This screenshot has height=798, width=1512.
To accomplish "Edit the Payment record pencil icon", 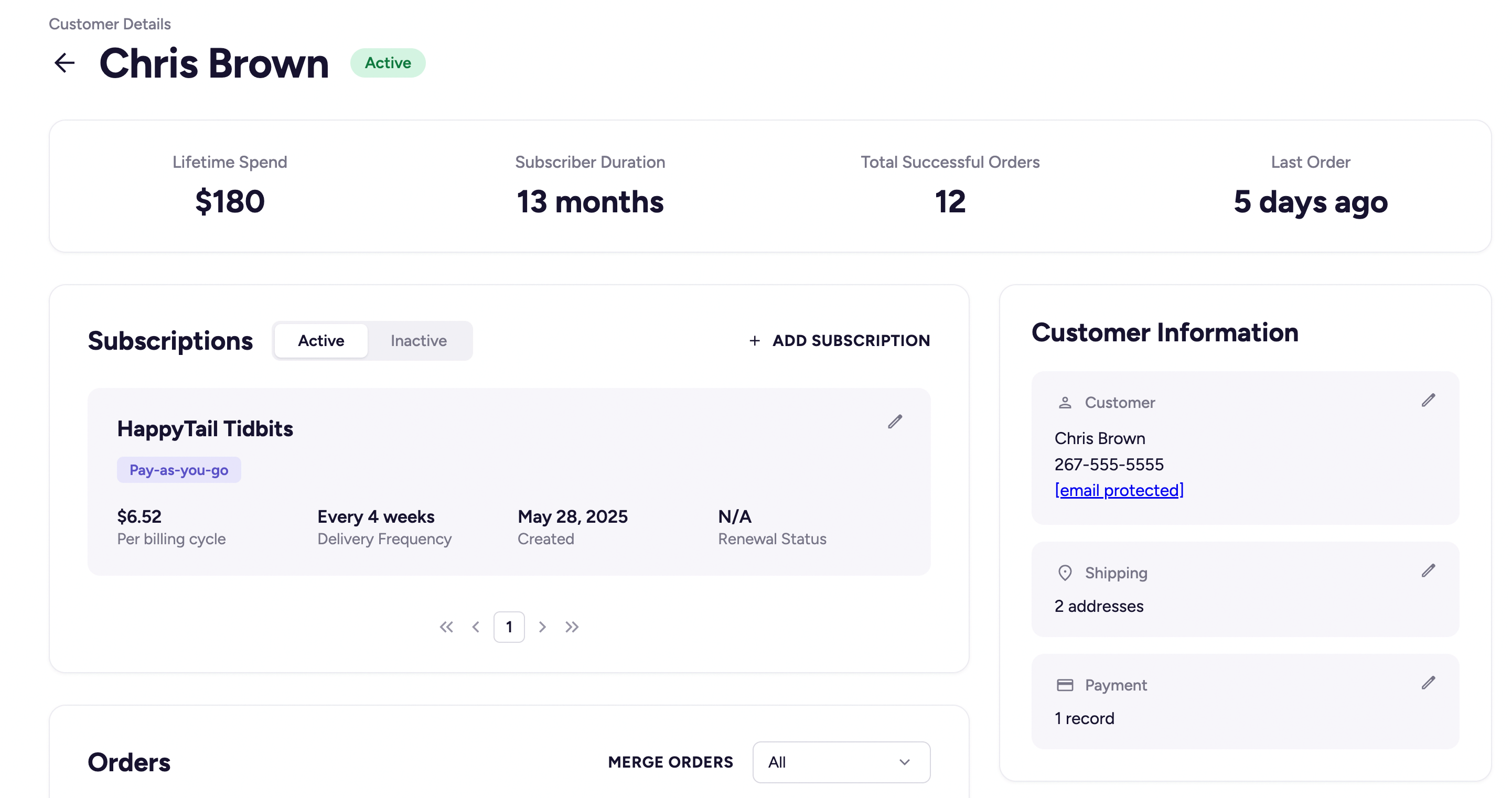I will point(1428,683).
